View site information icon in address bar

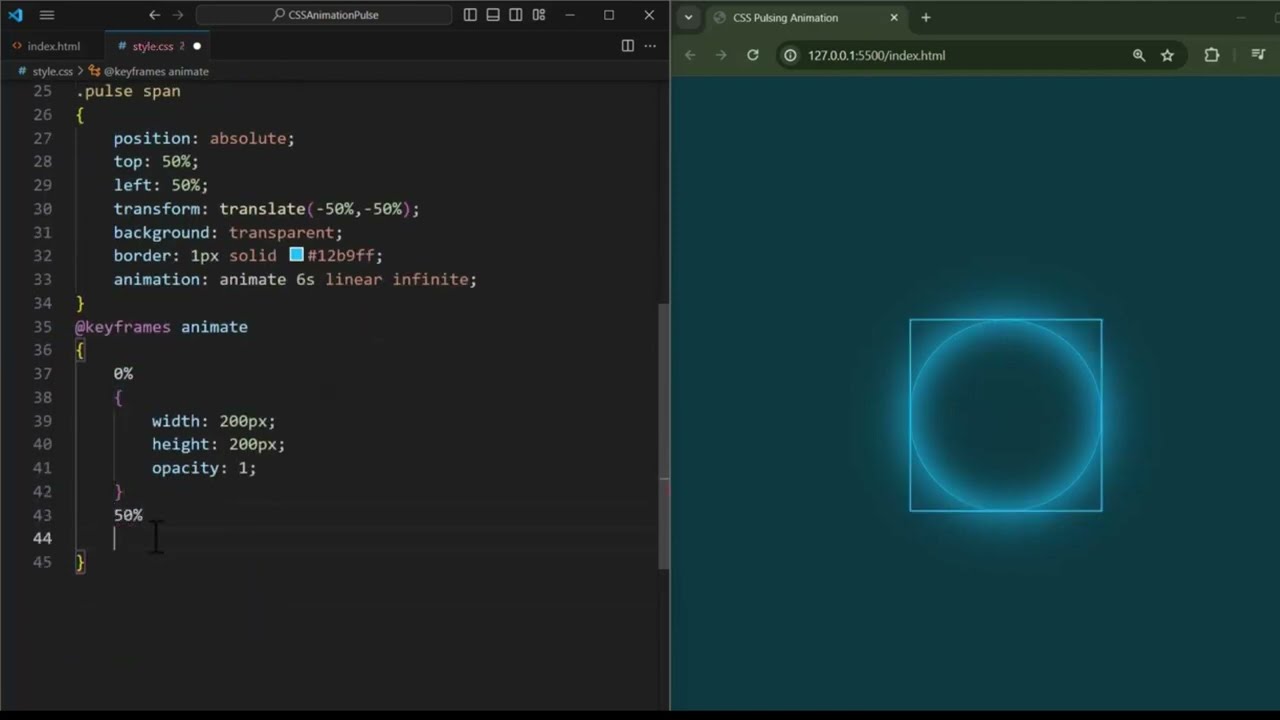click(790, 55)
